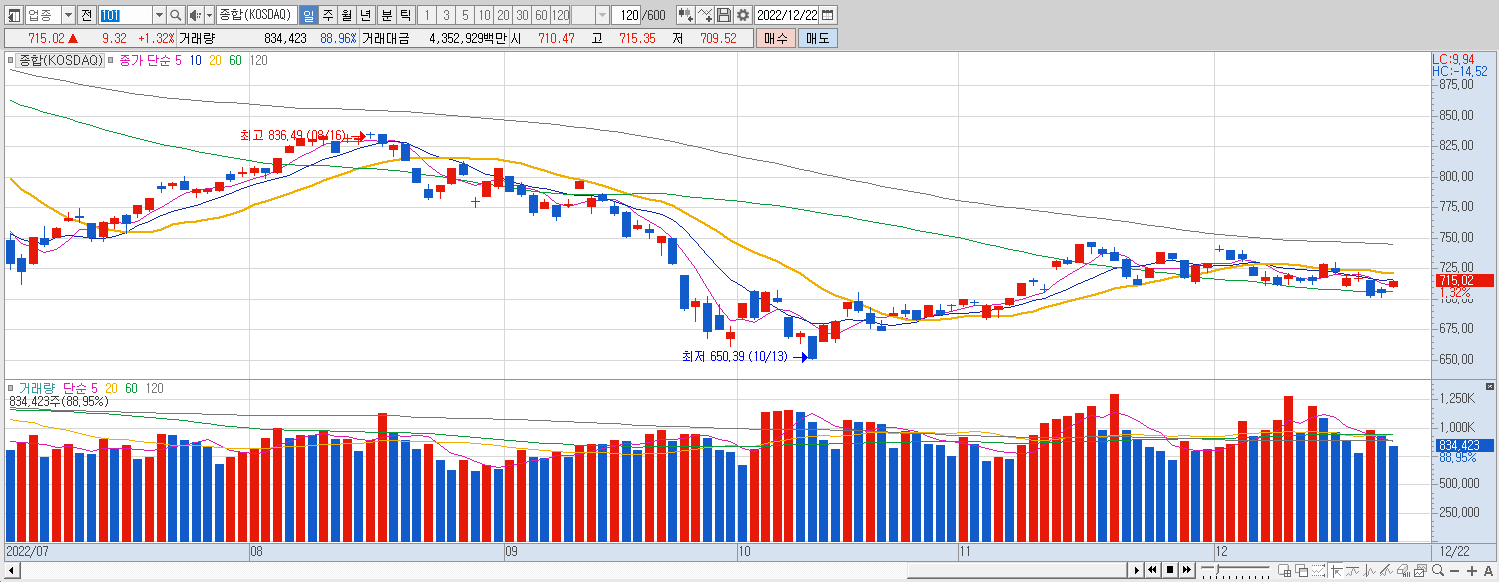Click moving average legend value 60
Screen dimensions: 1499x582
(235, 61)
